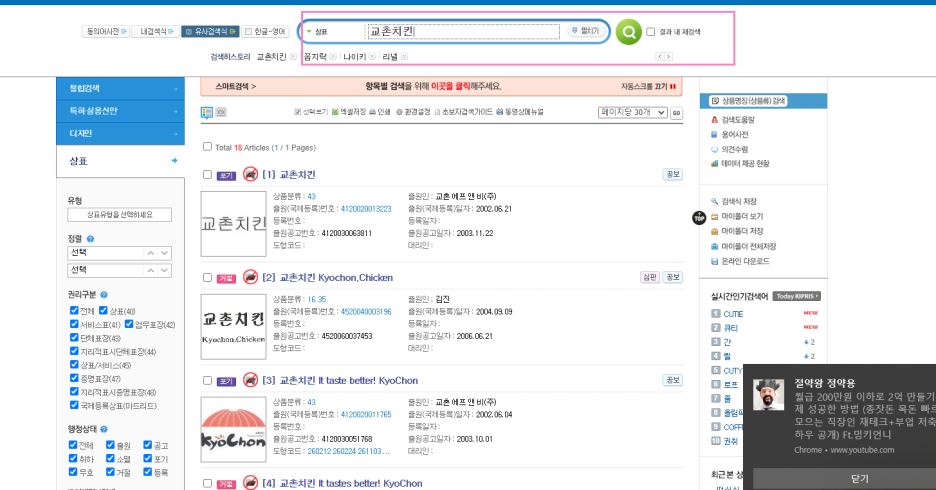The image size is (936, 490).
Task: Expand 펼치기 button in search box
Action: click(585, 31)
